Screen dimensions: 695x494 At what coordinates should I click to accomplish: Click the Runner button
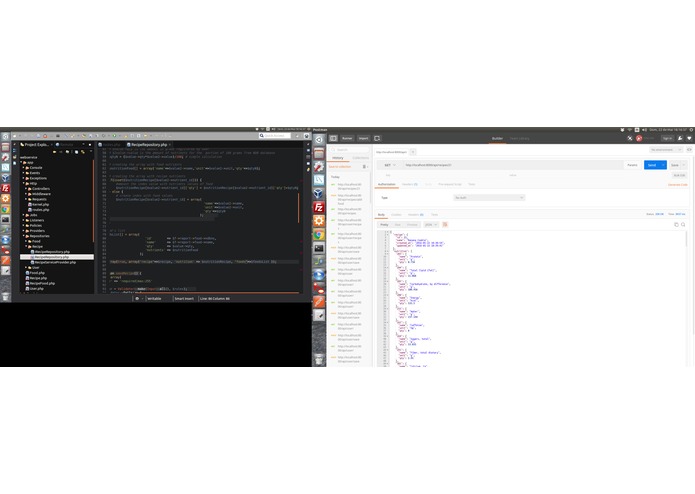[x=347, y=138]
